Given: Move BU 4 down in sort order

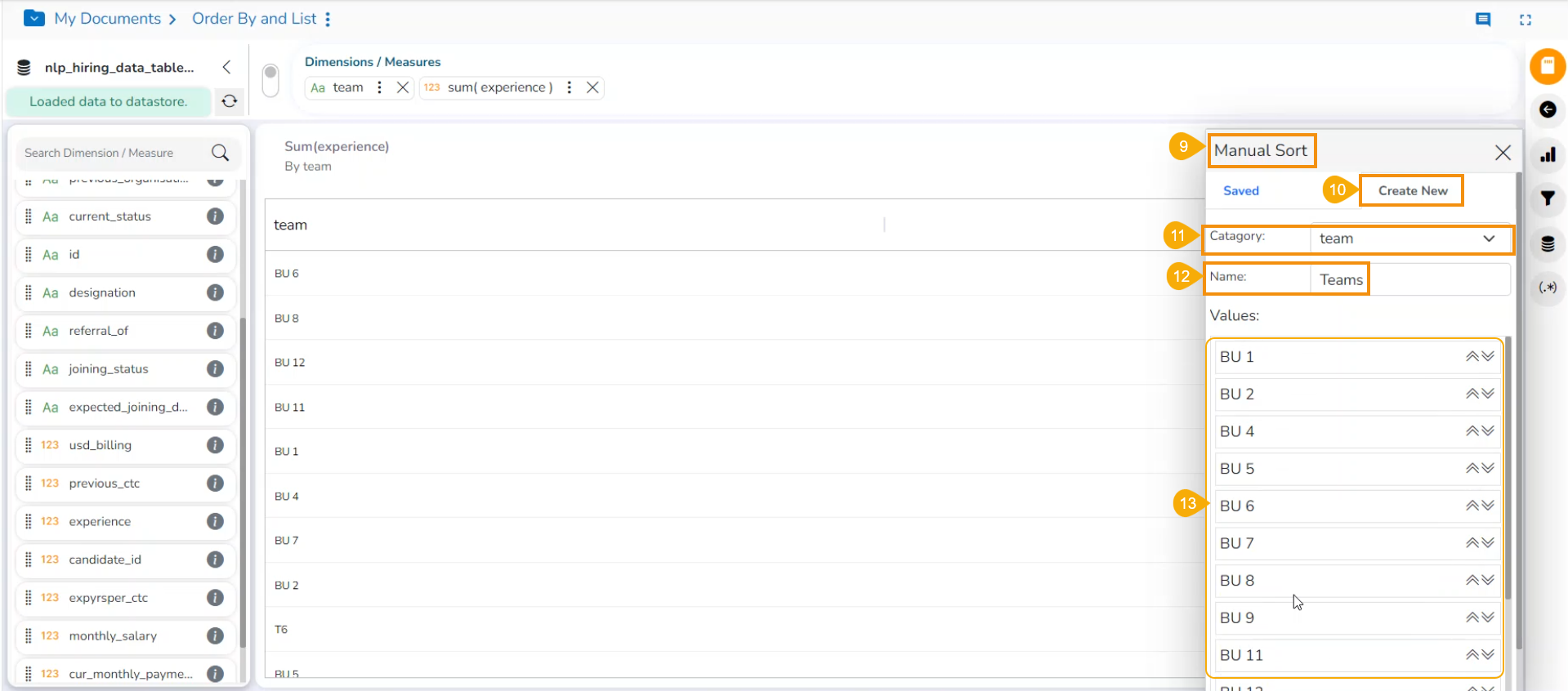Looking at the screenshot, I should pyautogui.click(x=1488, y=431).
